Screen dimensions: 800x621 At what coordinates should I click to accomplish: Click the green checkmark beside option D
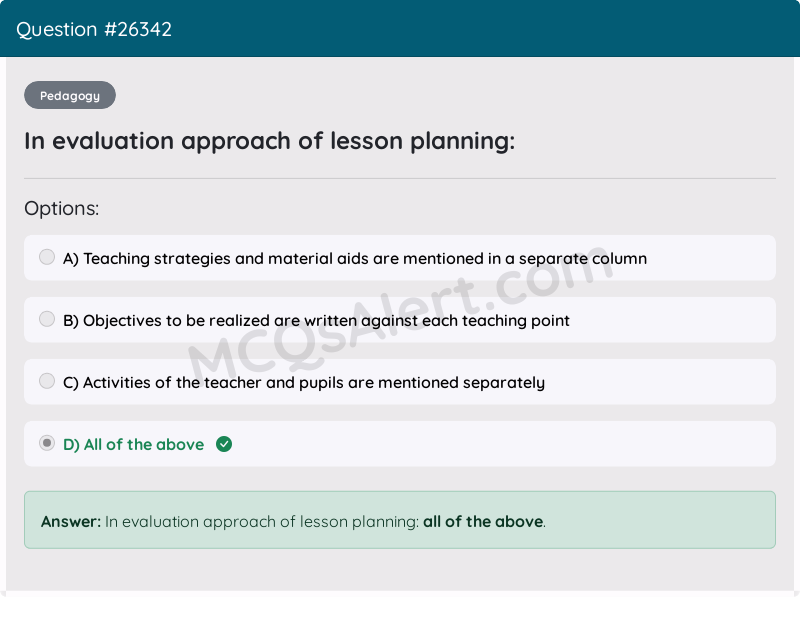tap(223, 443)
